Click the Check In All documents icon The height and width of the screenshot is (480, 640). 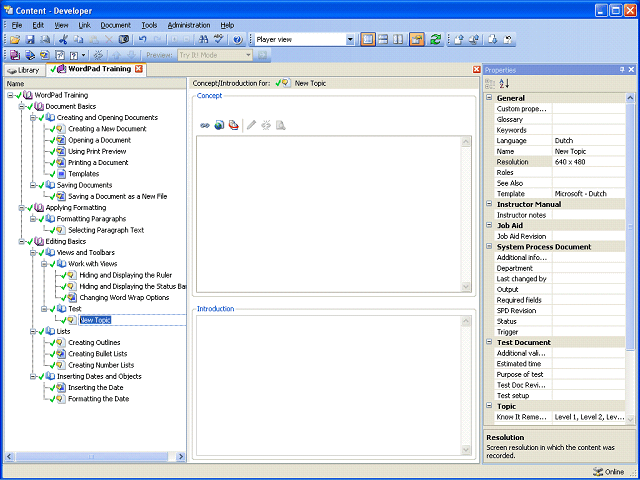pyautogui.click(x=474, y=40)
